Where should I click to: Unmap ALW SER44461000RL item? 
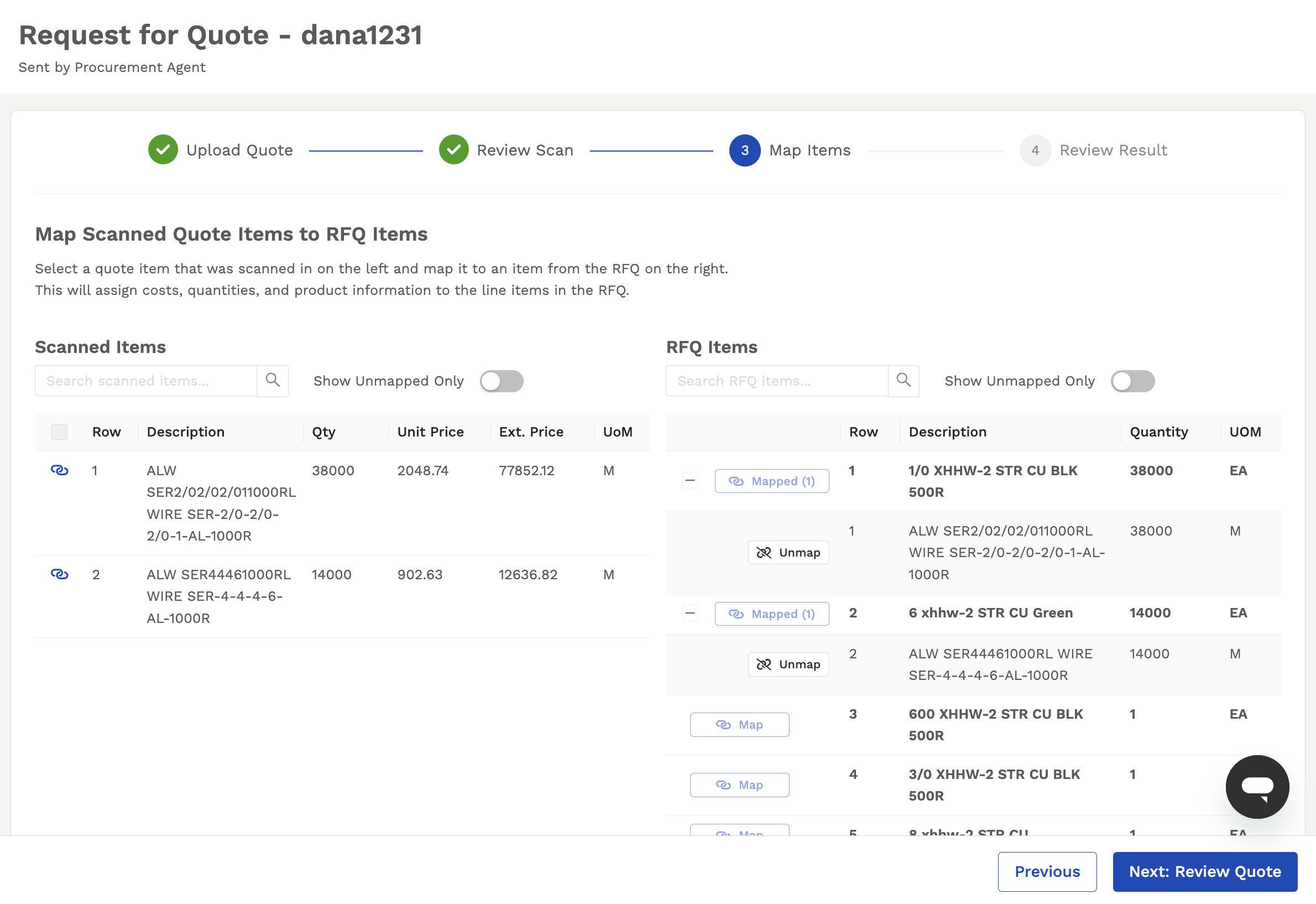point(788,664)
